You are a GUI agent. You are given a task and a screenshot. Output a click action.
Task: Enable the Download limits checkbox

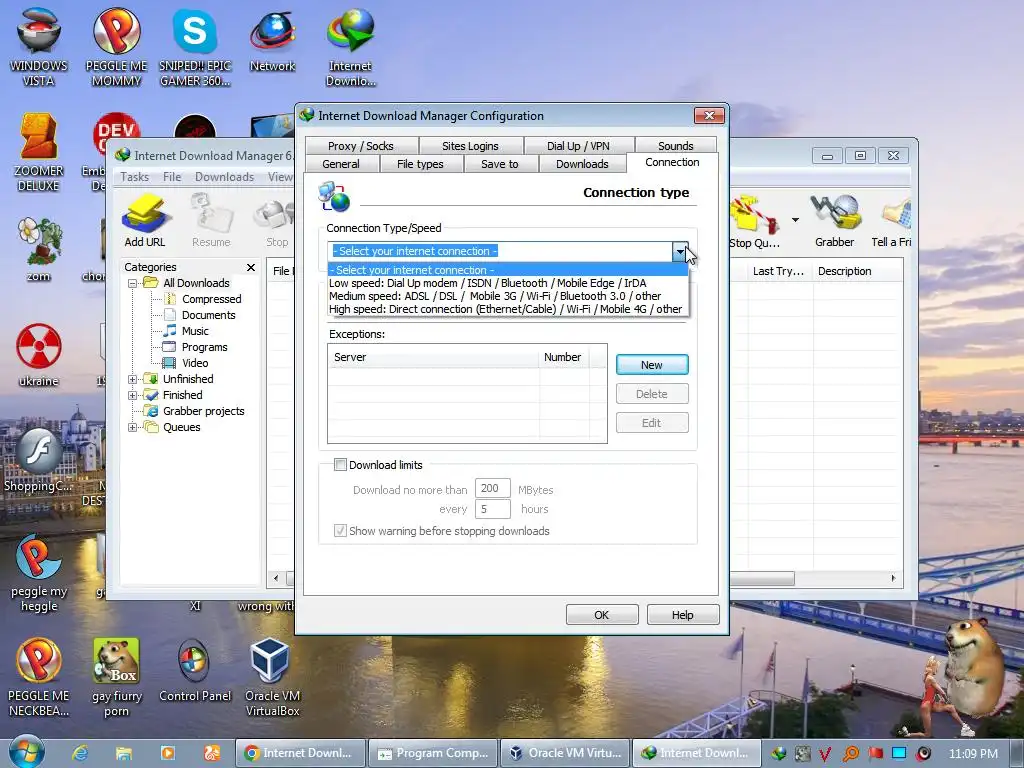(x=340, y=464)
